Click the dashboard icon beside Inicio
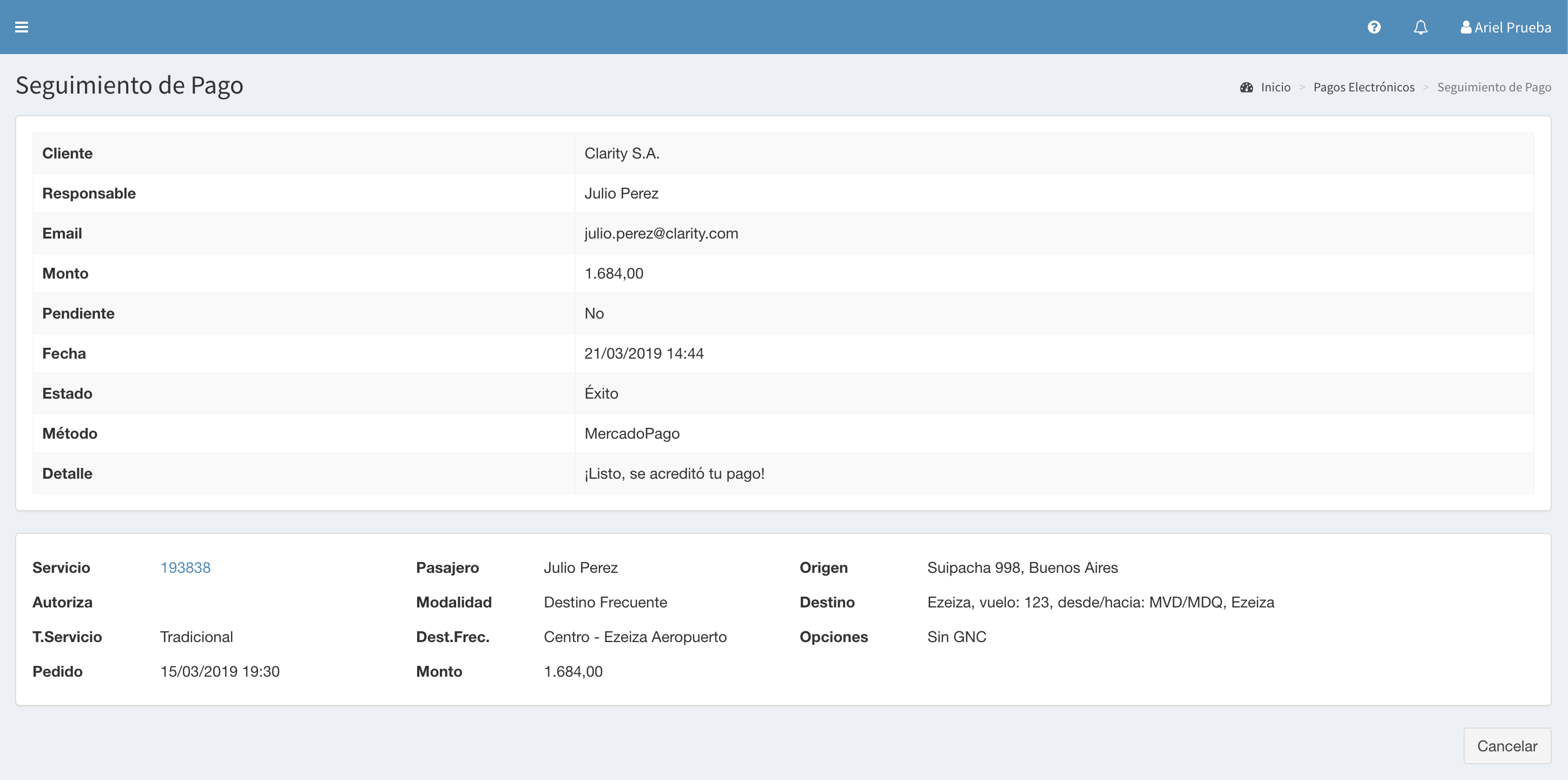 coord(1246,88)
